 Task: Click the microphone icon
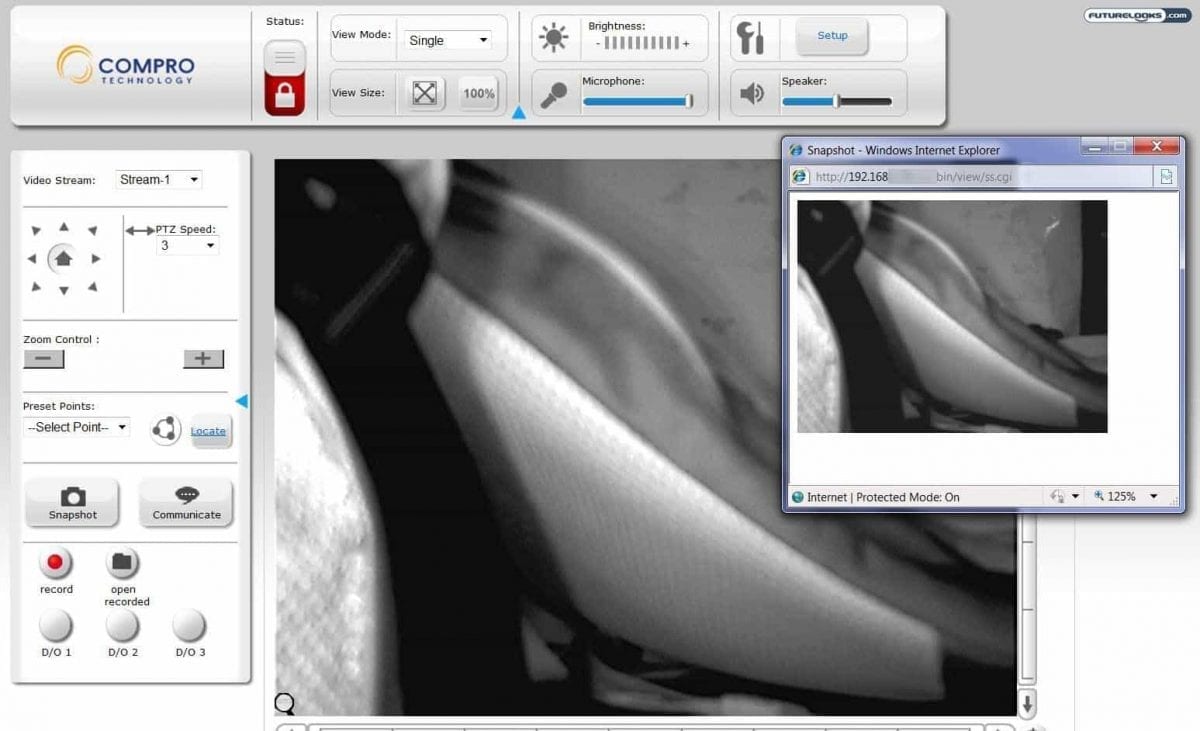coord(553,94)
